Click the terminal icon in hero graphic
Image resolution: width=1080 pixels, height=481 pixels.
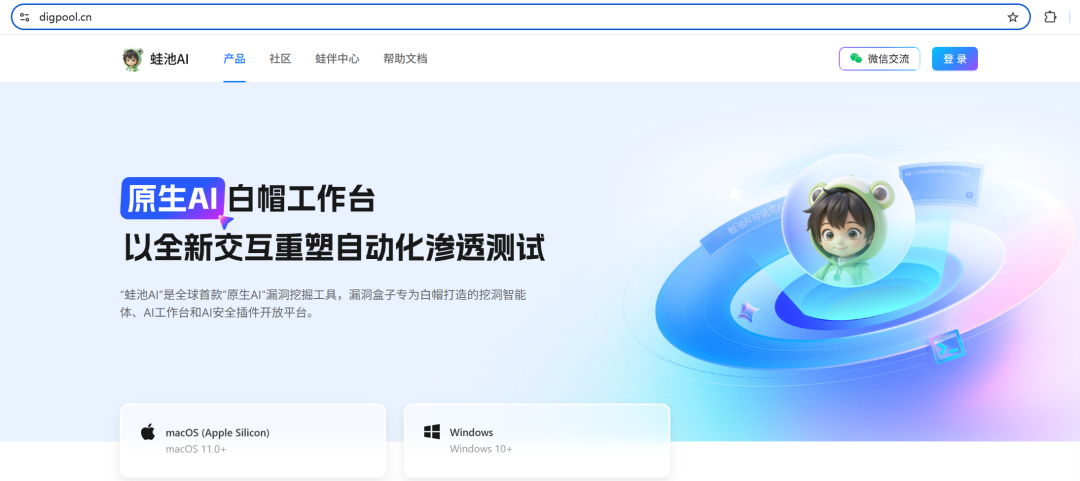(x=946, y=348)
